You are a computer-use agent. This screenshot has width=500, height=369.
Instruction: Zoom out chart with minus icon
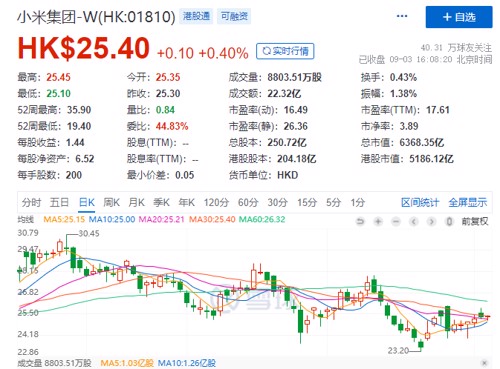396,221
